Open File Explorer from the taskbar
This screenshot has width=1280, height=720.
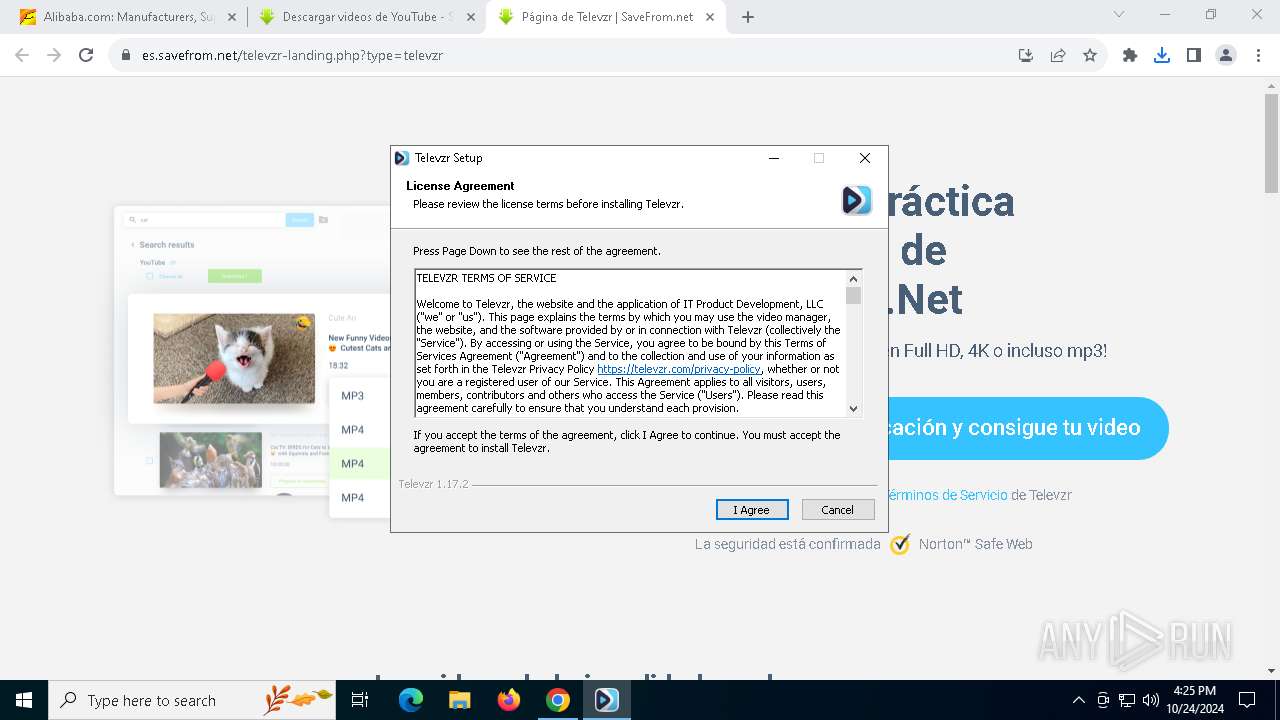coord(459,700)
